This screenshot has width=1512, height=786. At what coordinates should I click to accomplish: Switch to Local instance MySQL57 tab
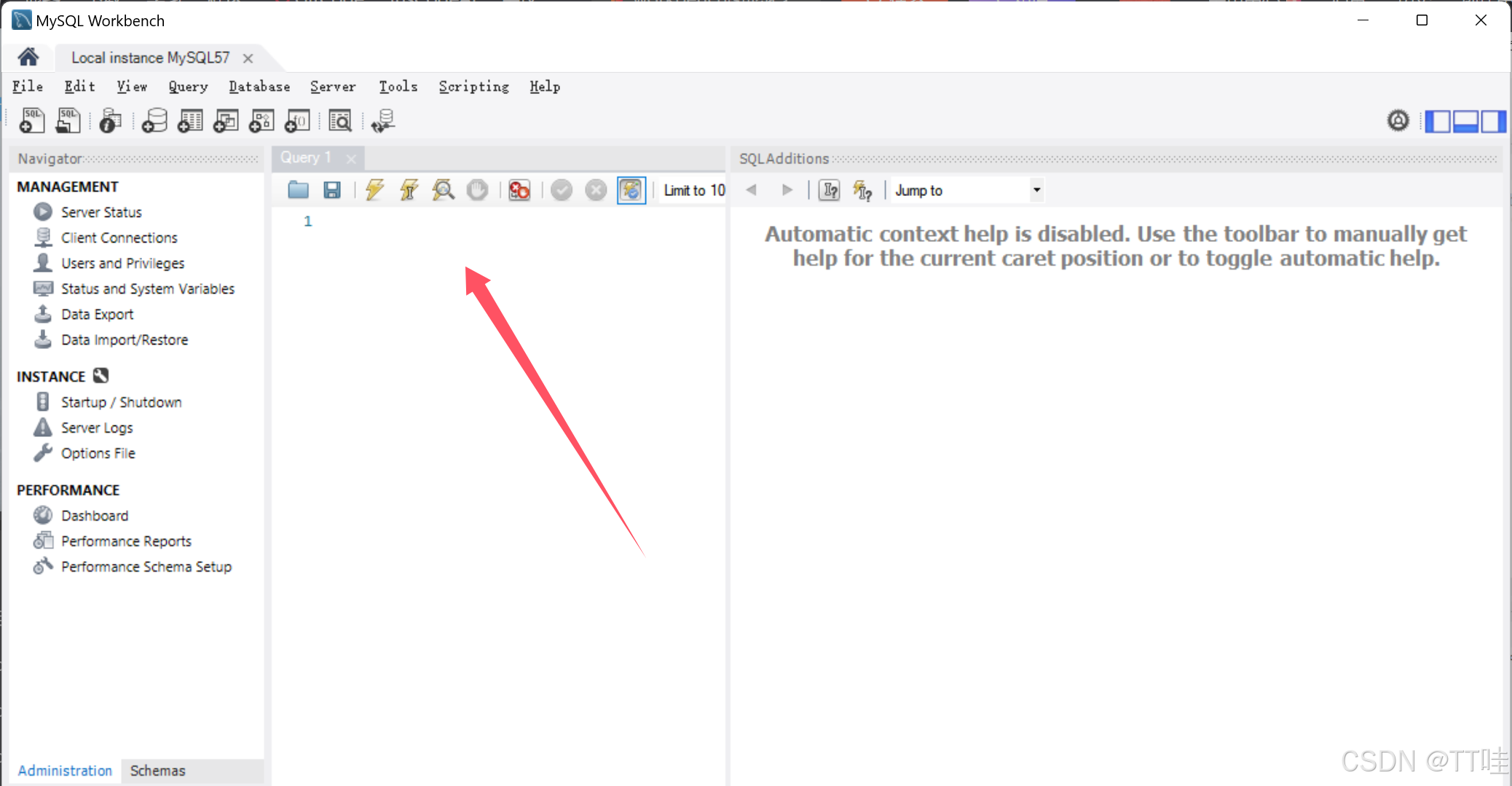(150, 58)
